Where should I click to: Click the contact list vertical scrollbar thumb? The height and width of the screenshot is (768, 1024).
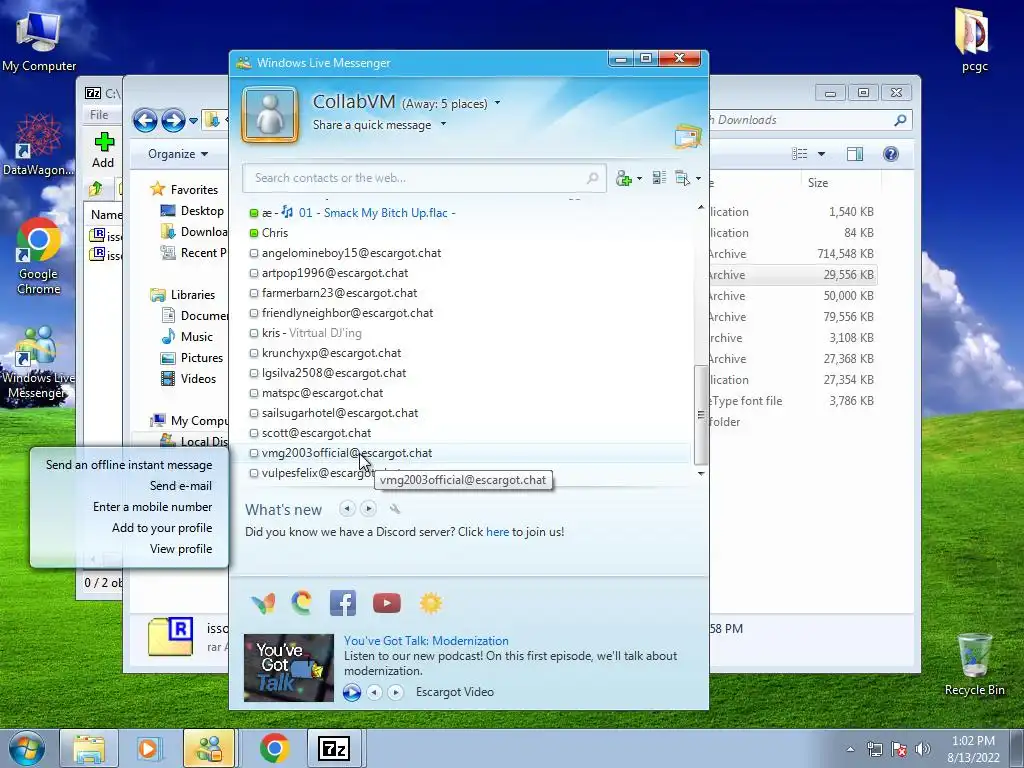701,415
